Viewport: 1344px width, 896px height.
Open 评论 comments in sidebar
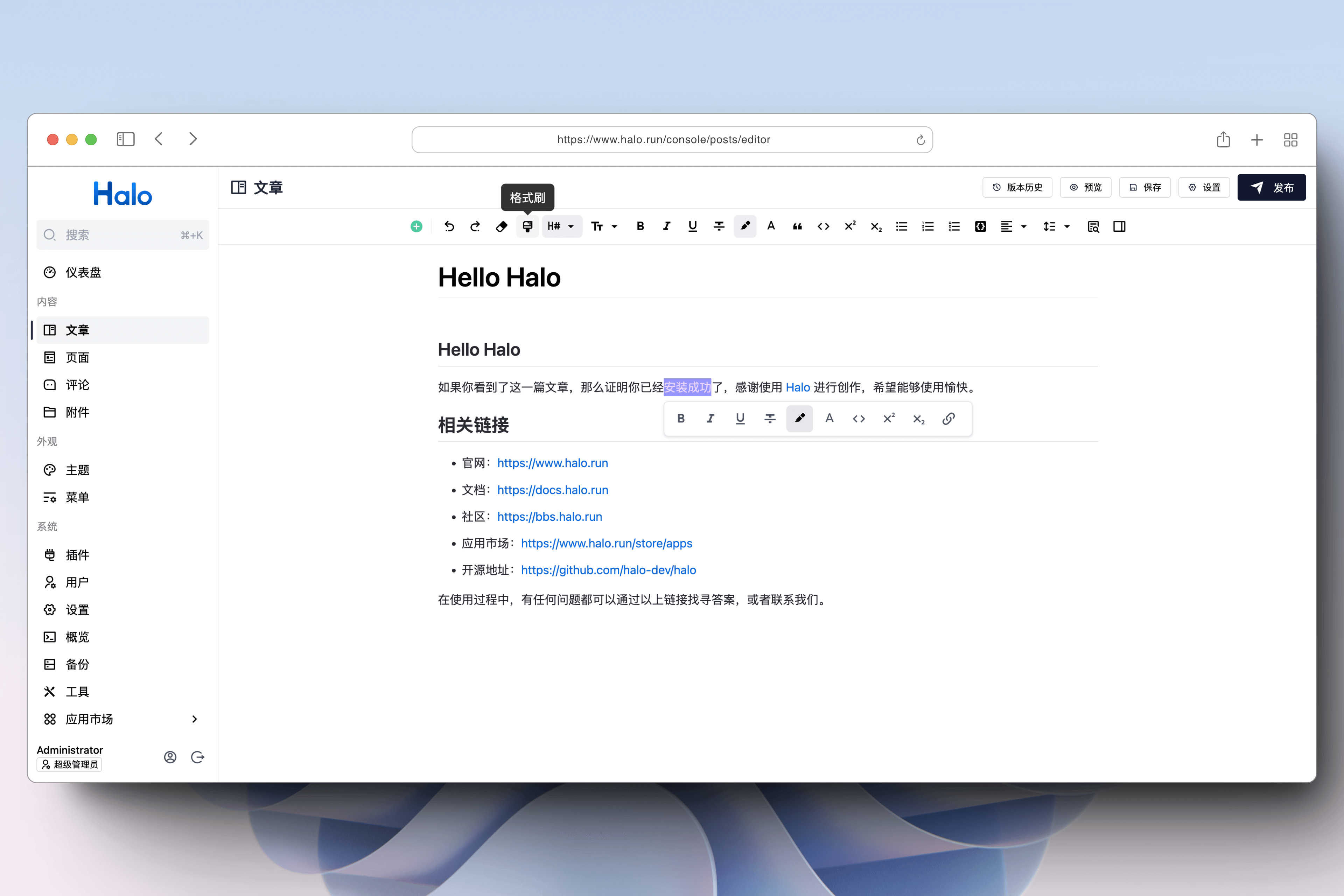click(x=123, y=385)
